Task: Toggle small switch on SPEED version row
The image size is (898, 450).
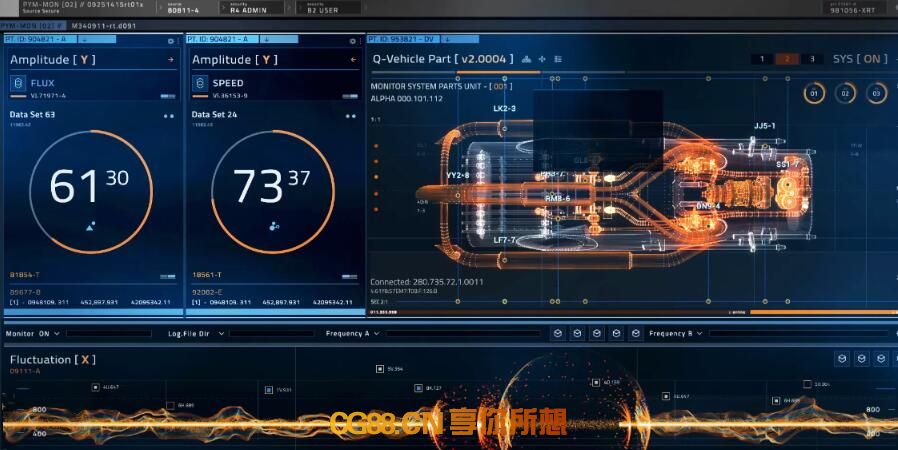Action: coord(350,96)
